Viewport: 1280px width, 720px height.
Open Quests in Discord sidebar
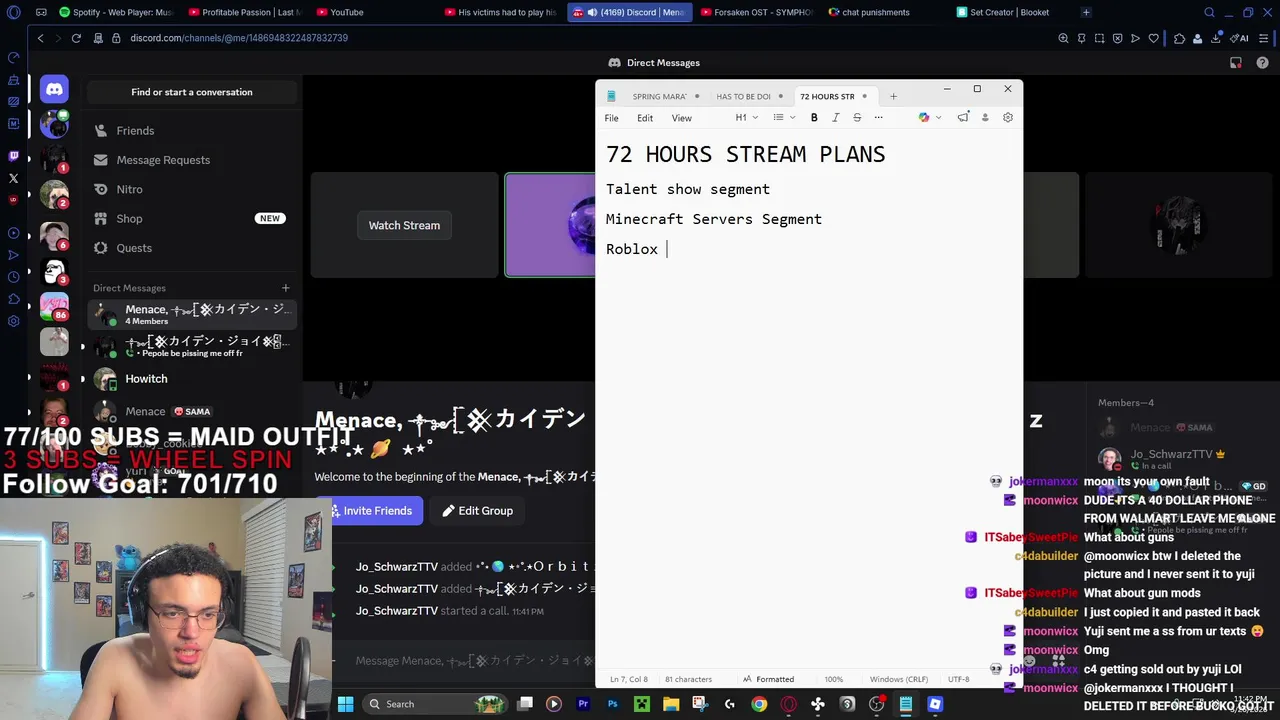pyautogui.click(x=191, y=248)
